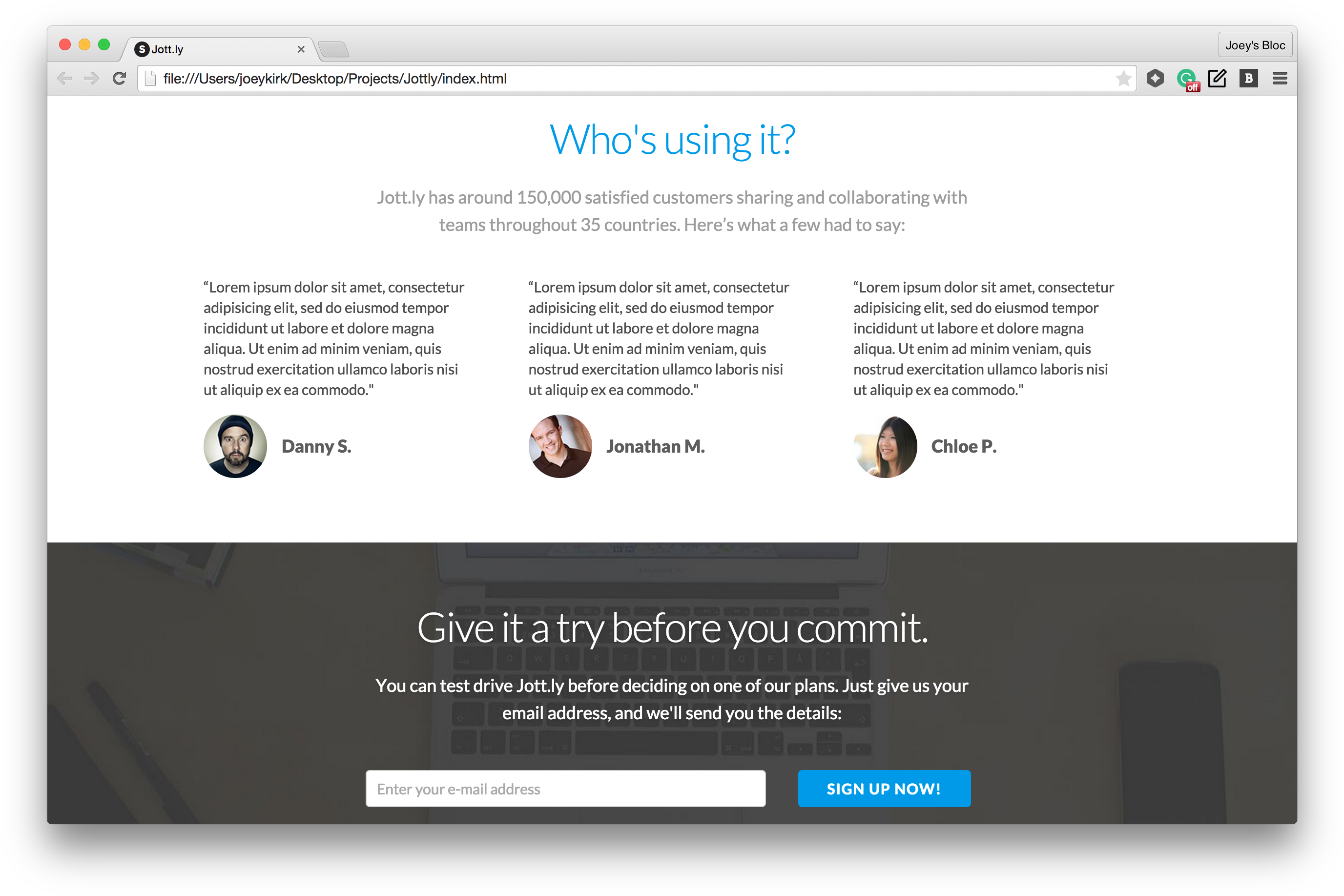The height and width of the screenshot is (896, 1344).
Task: Click the shield/security icon in toolbar
Action: [1155, 79]
